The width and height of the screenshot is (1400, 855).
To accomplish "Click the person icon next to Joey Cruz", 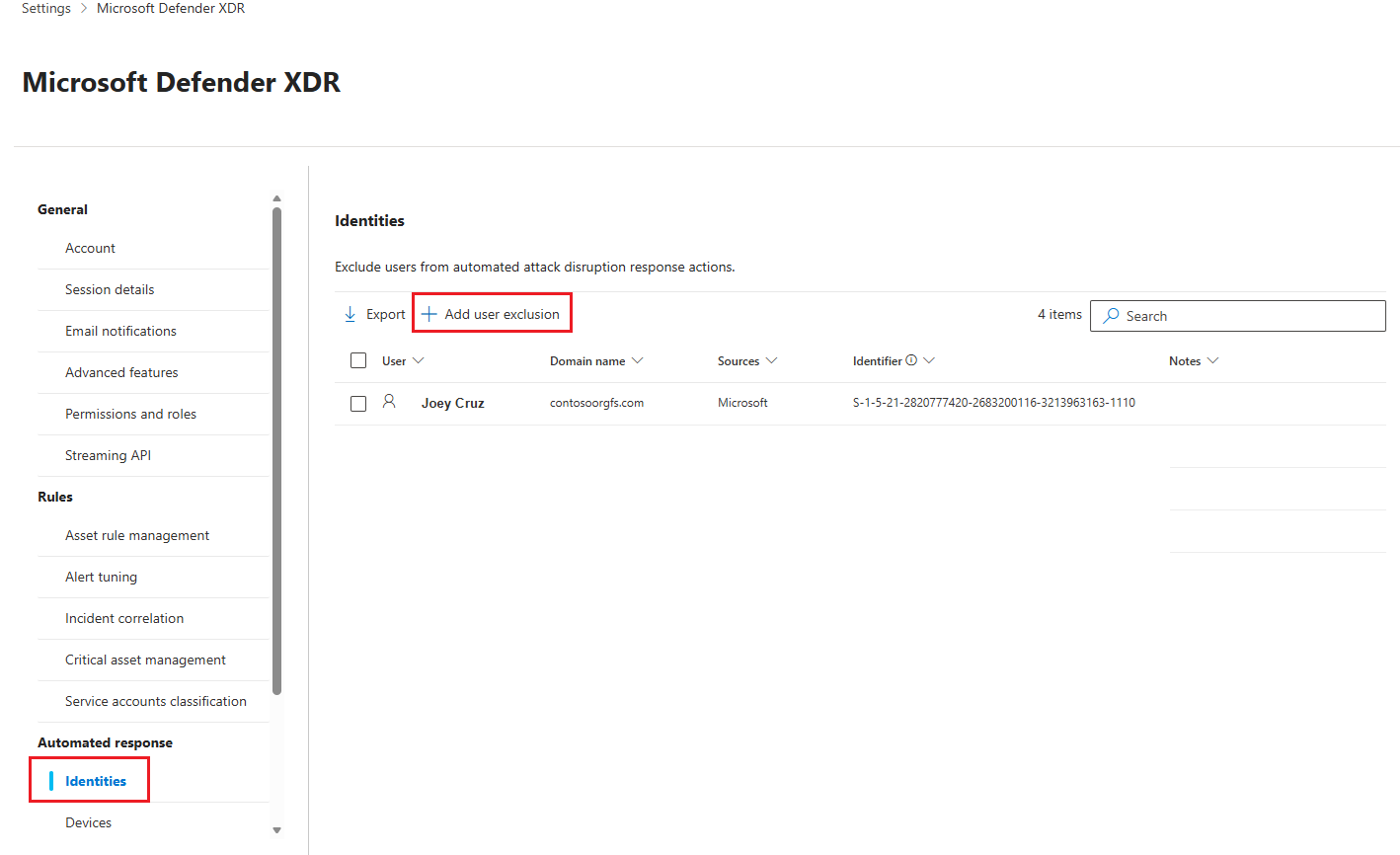I will pyautogui.click(x=389, y=402).
